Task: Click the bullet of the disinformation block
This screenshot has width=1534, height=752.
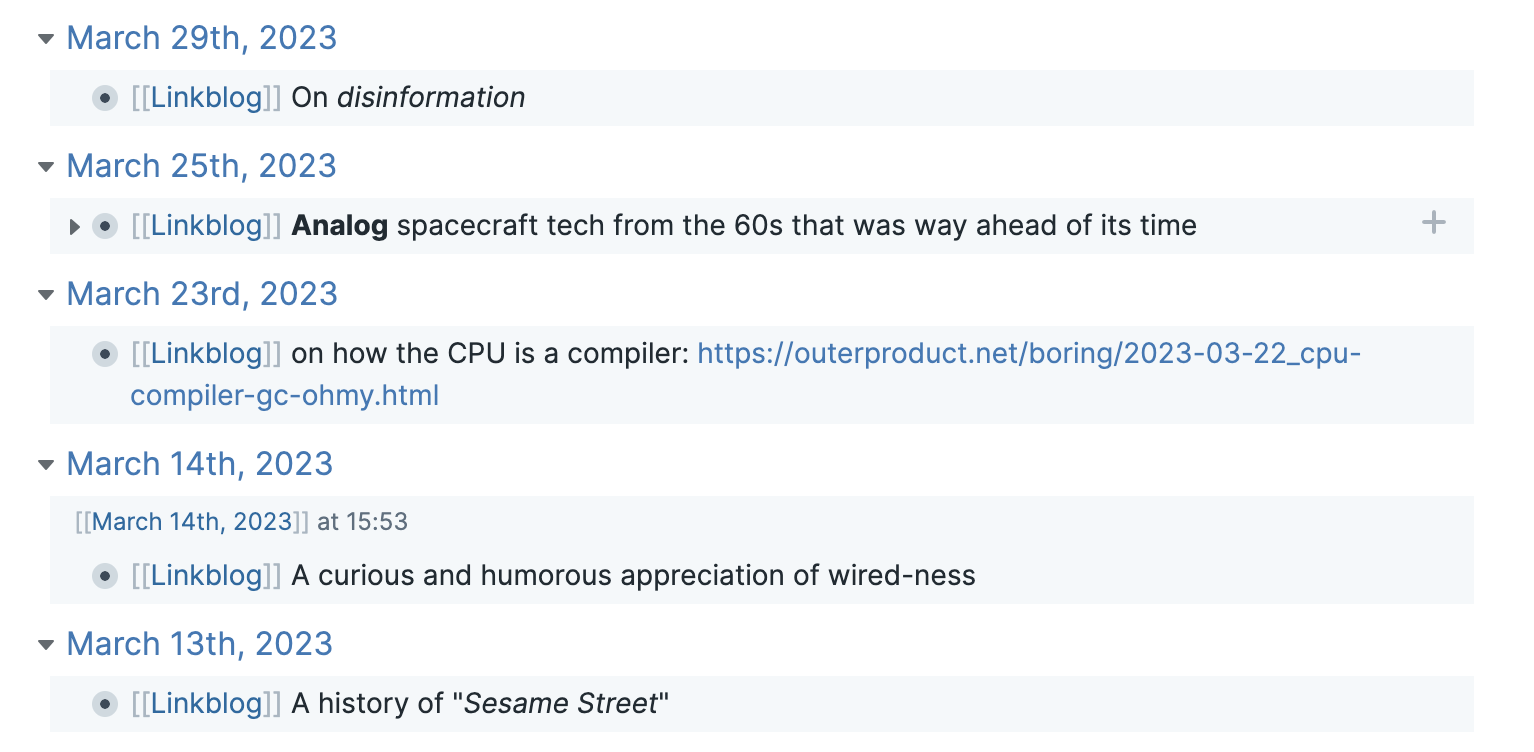Action: (105, 98)
